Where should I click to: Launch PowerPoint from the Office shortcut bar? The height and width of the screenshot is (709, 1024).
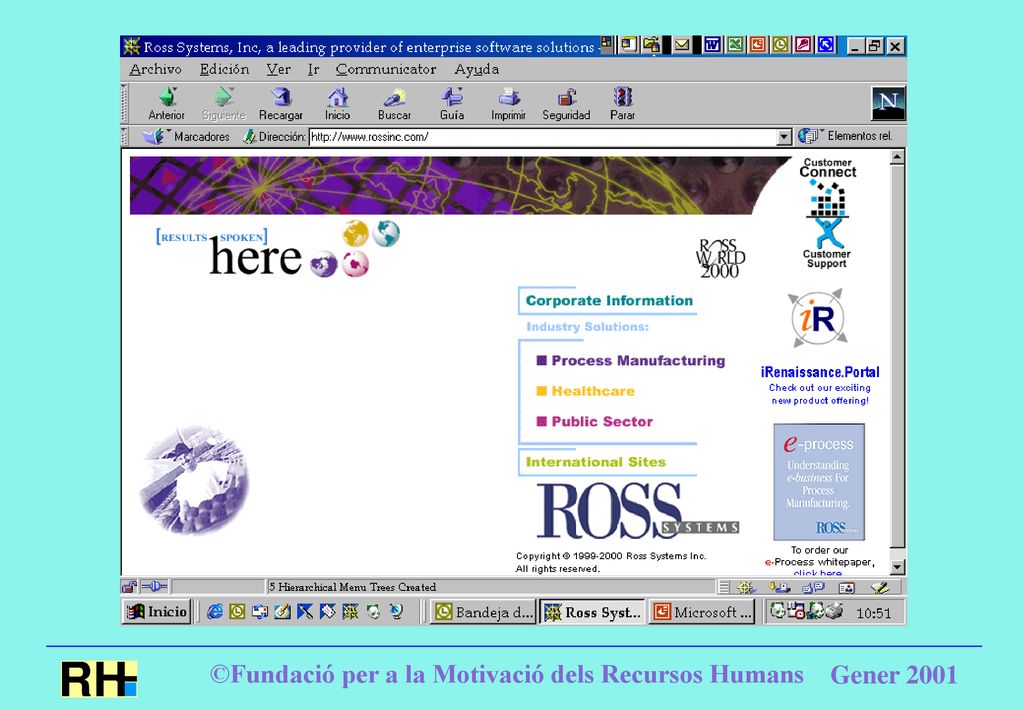coord(758,45)
